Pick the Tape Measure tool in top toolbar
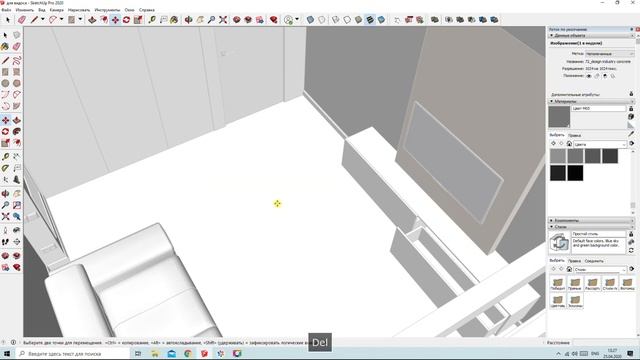This screenshot has width=640, height=360. click(x=152, y=20)
